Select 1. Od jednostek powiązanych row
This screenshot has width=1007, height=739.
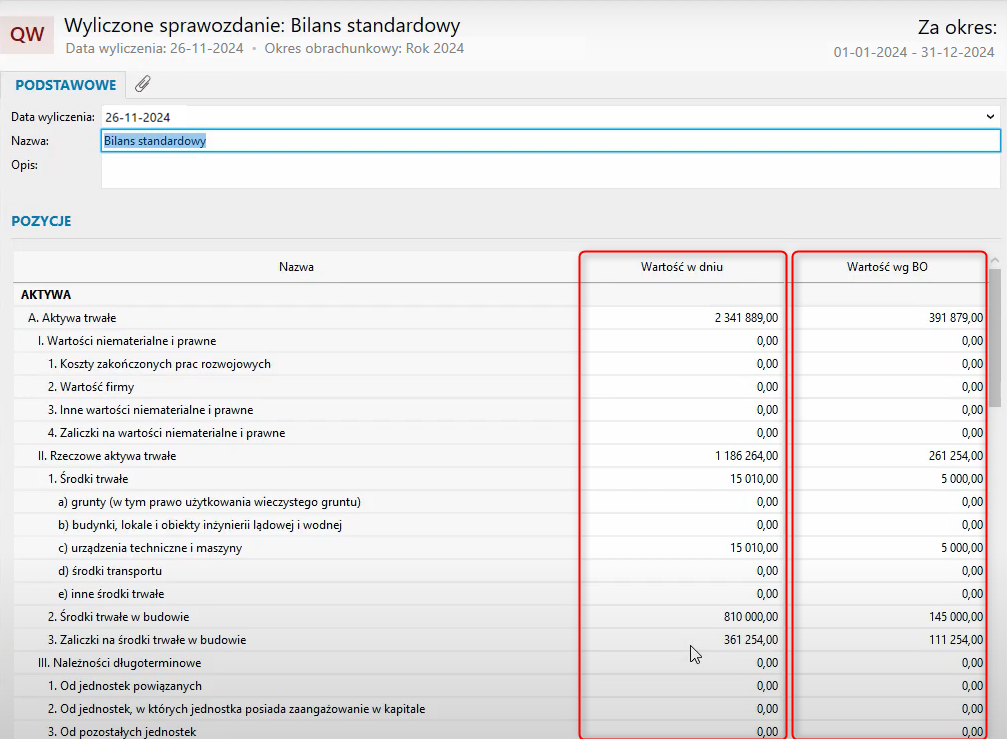click(500, 686)
